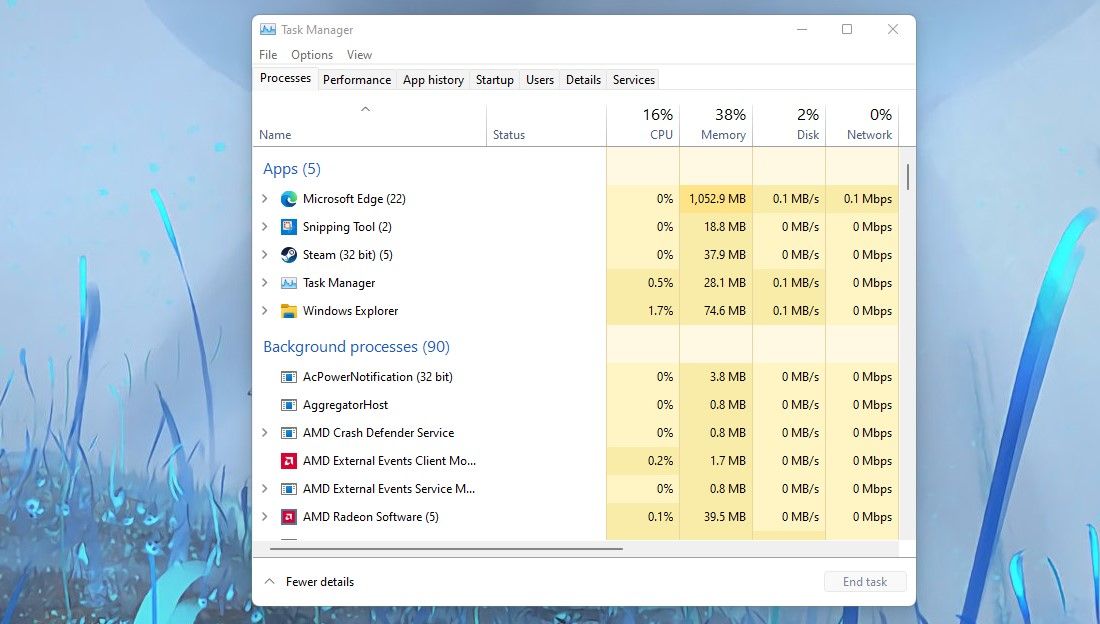Open the View menu
The height and width of the screenshot is (624, 1100).
[359, 54]
